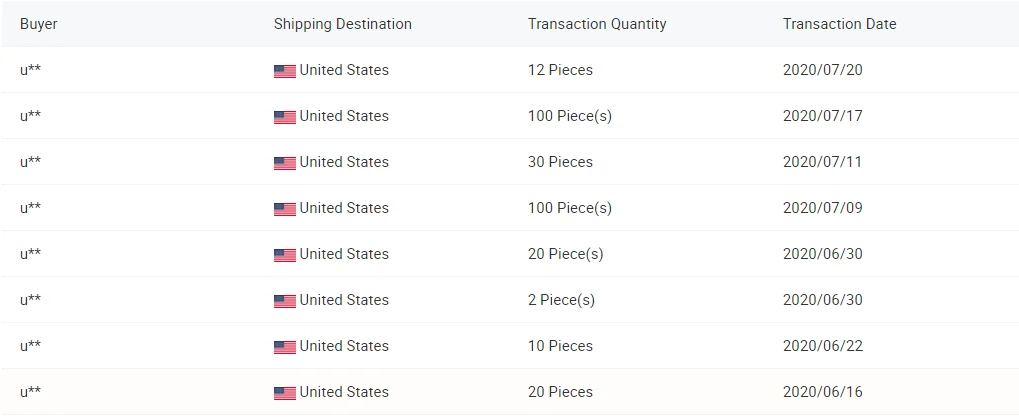Screen dimensions: 1019x418
Task: Click the US flag in the 2020/07/20 row
Action: click(x=285, y=71)
